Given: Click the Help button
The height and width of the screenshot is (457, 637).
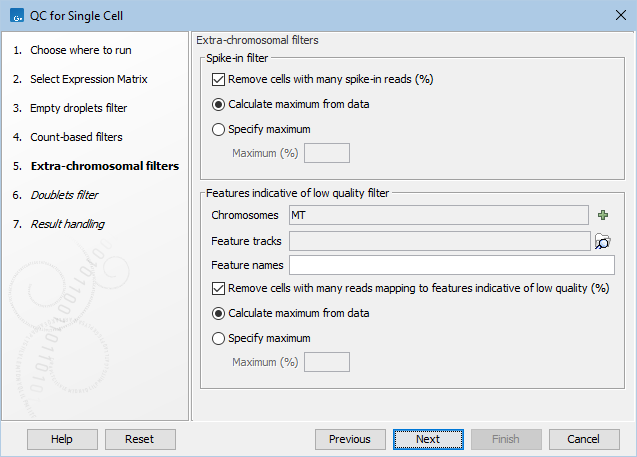Looking at the screenshot, I should point(62,439).
